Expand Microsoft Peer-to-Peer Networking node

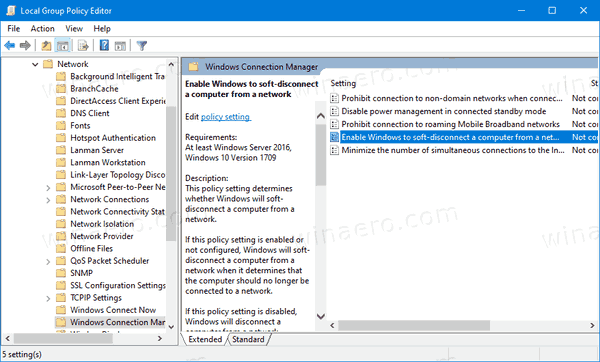tap(48, 188)
